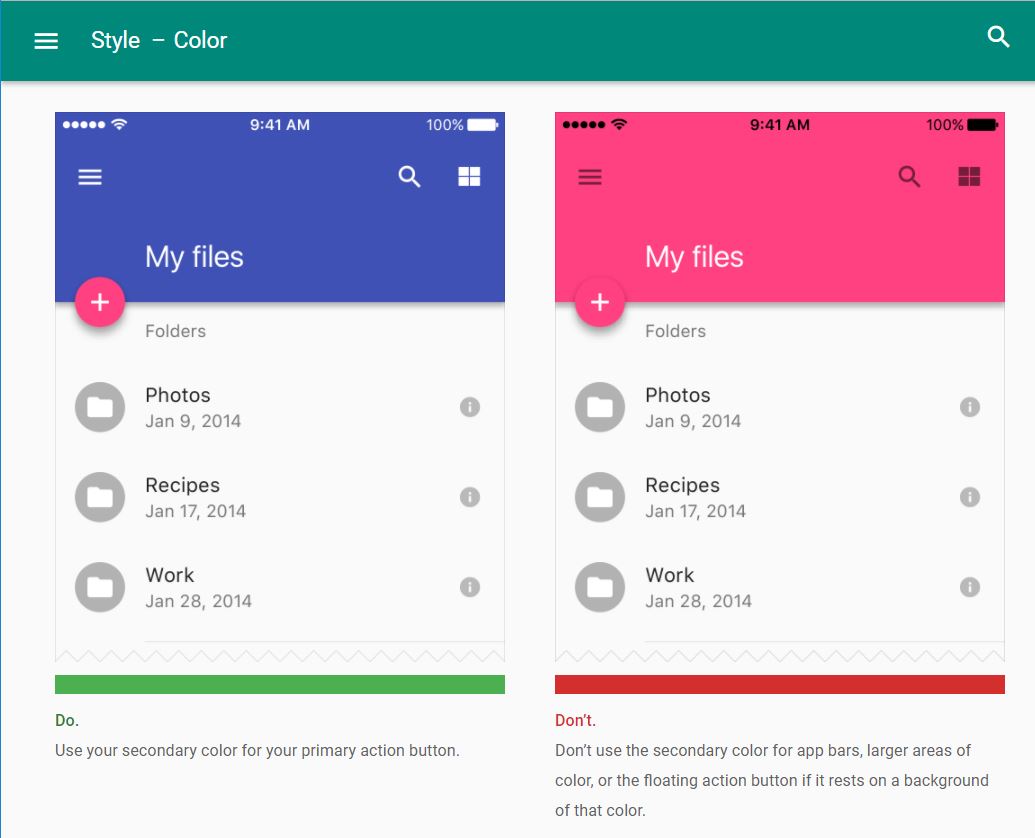Screen dimensions: 1035x838
Task: Open the hamburger menu in teal header
Action: click(46, 41)
